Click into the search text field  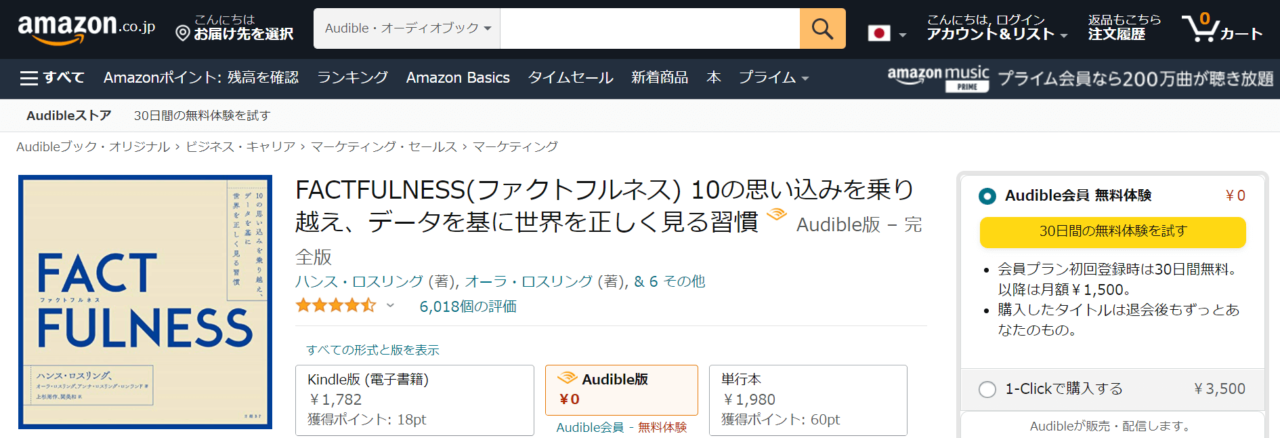650,29
